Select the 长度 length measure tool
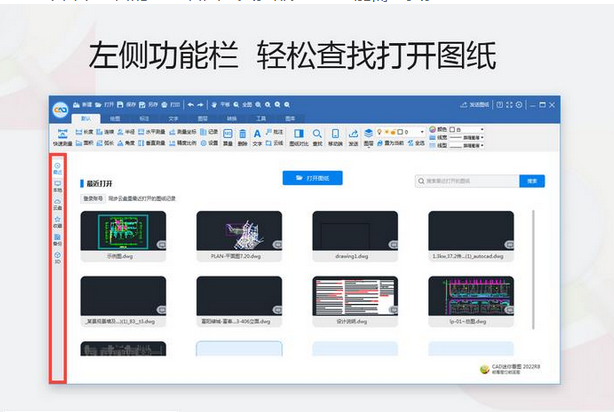 tap(84, 132)
